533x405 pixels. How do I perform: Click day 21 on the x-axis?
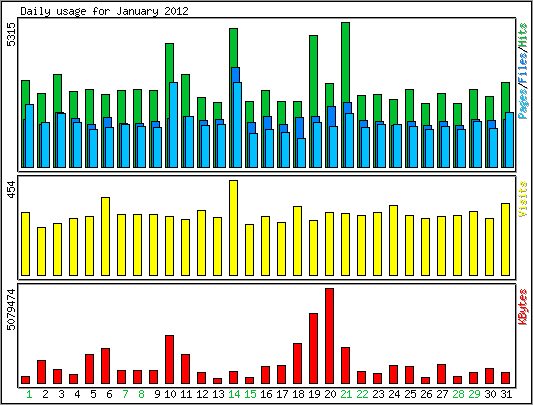pos(346,394)
